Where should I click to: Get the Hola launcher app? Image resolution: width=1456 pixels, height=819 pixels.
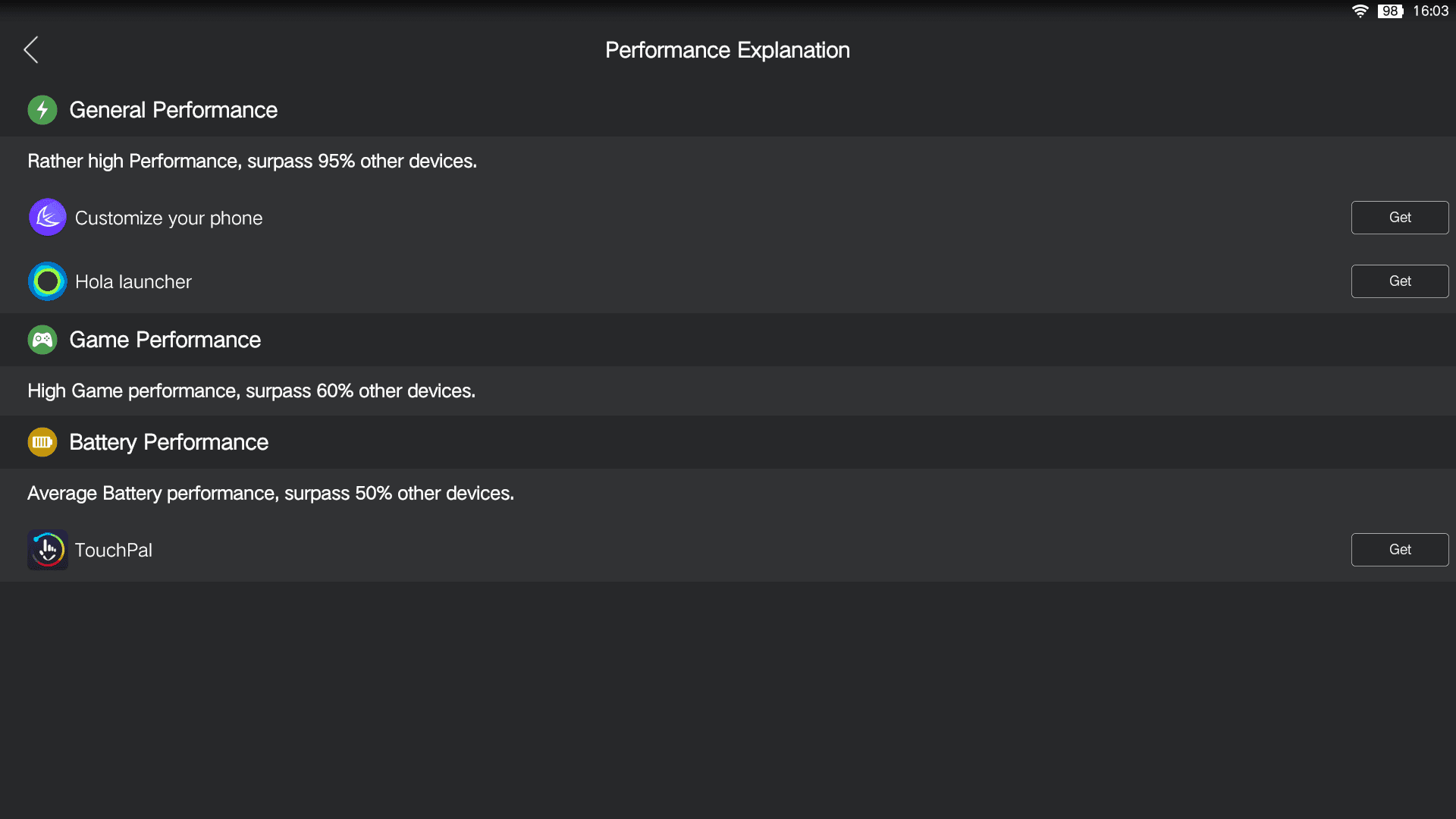pyautogui.click(x=1400, y=281)
